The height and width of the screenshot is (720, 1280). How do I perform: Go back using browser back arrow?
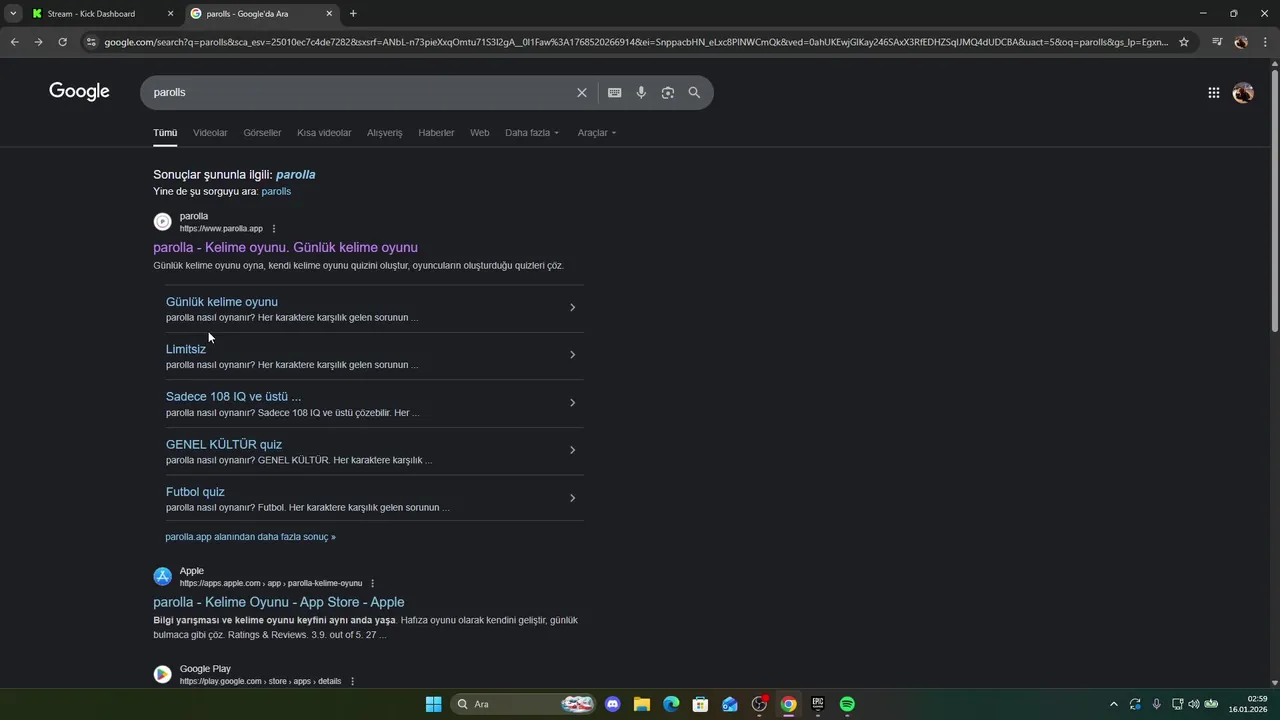[x=14, y=42]
